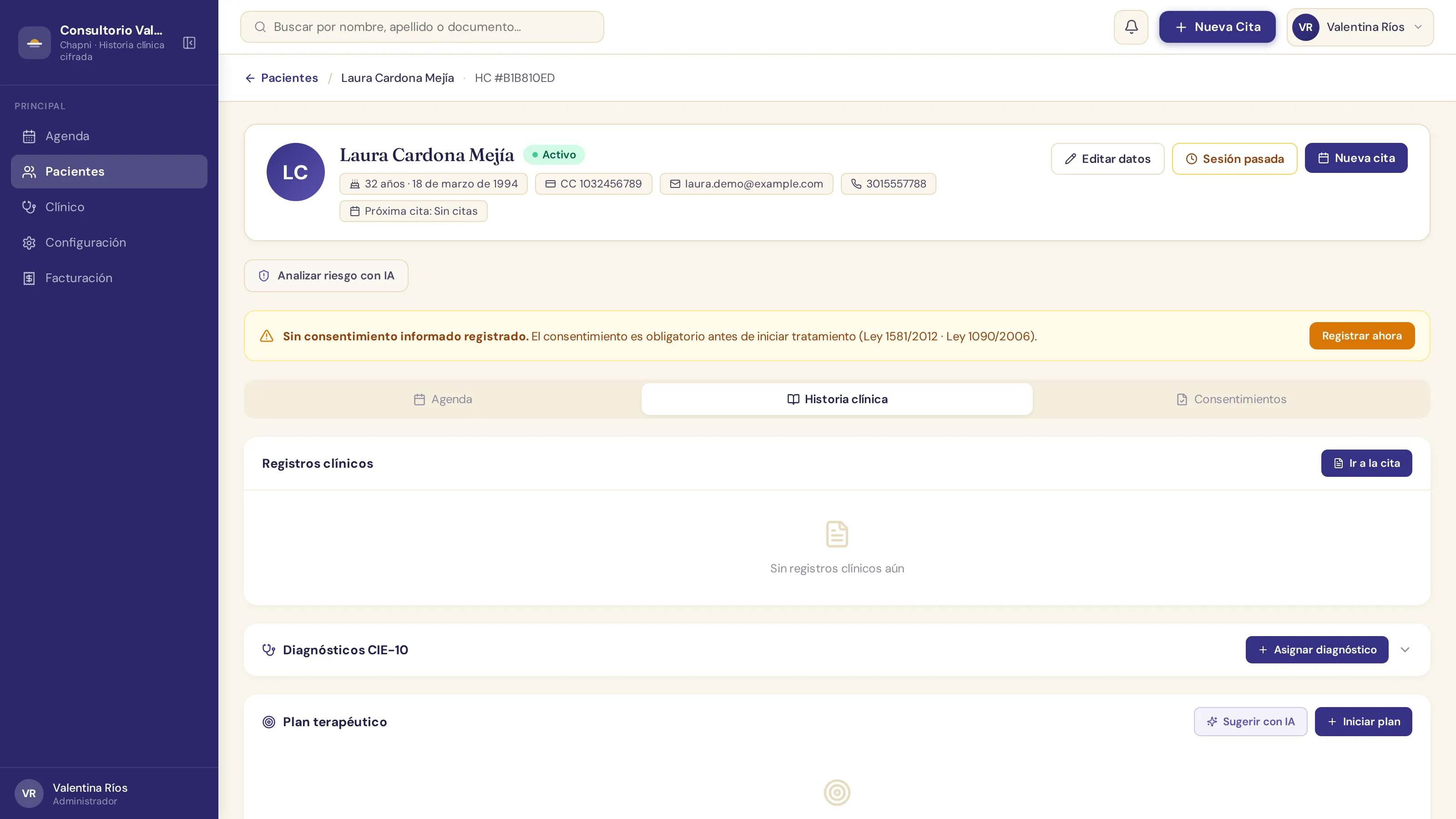Click the Facturación receipt icon
This screenshot has width=1456, height=819.
pyautogui.click(x=30, y=278)
